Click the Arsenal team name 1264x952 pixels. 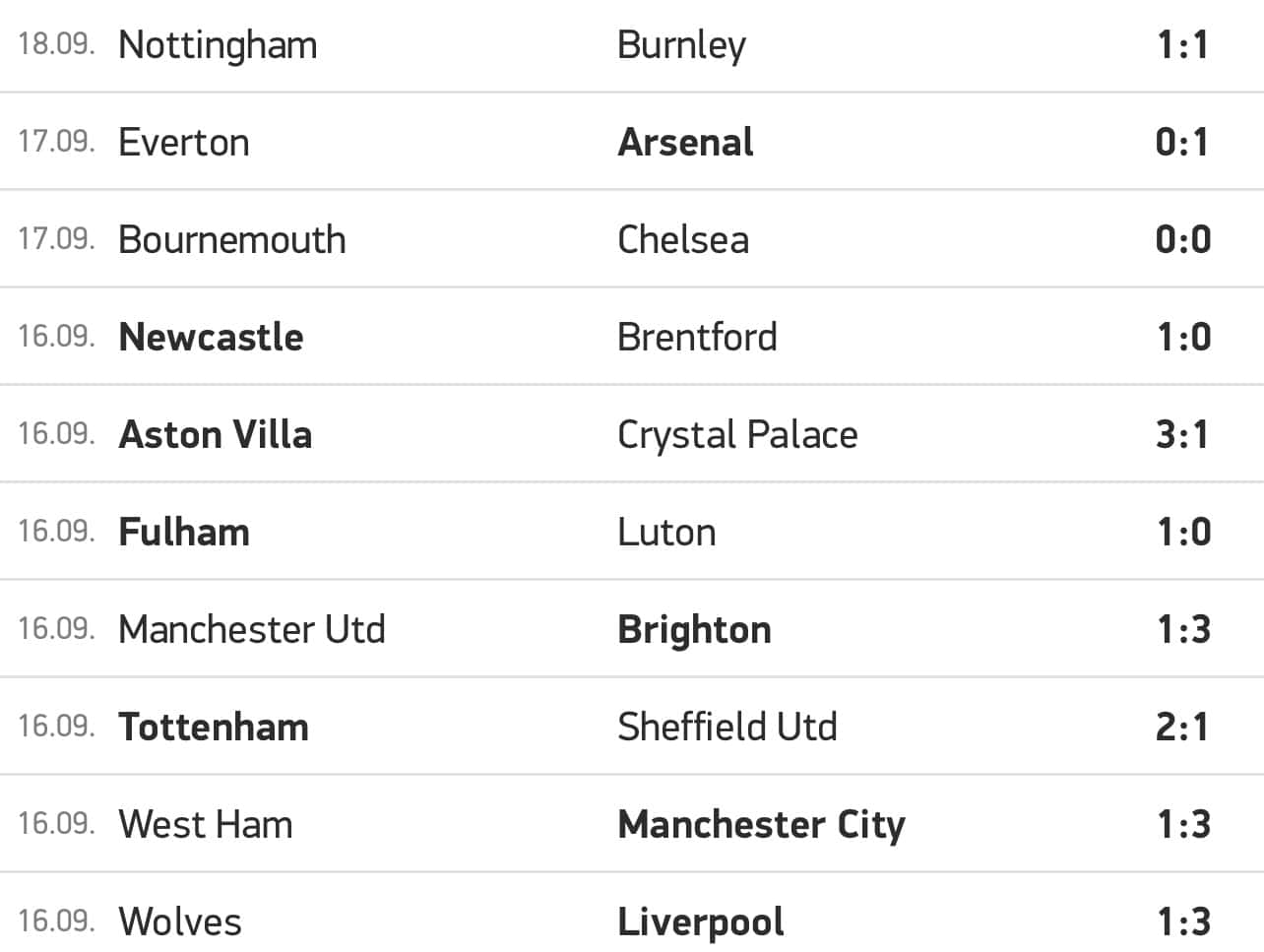[685, 143]
